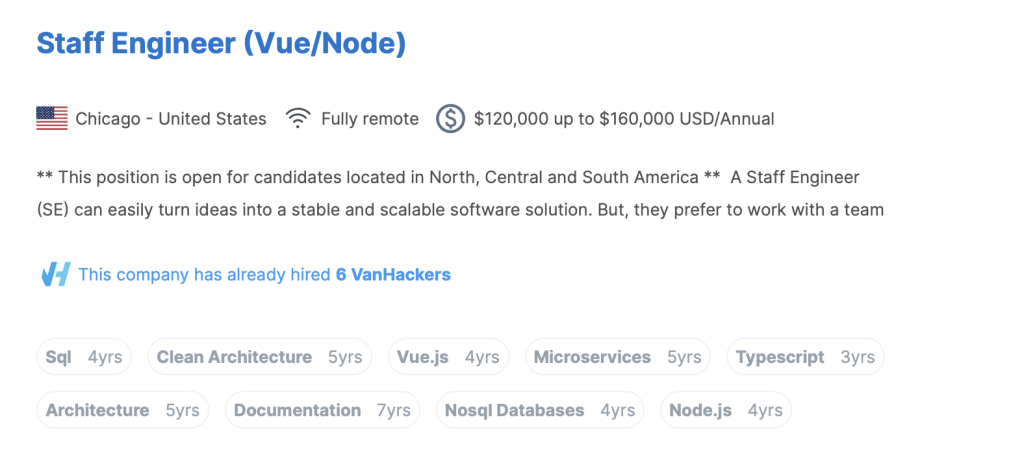Image resolution: width=1024 pixels, height=461 pixels.
Task: Click the Chicago - United States location text
Action: [171, 119]
